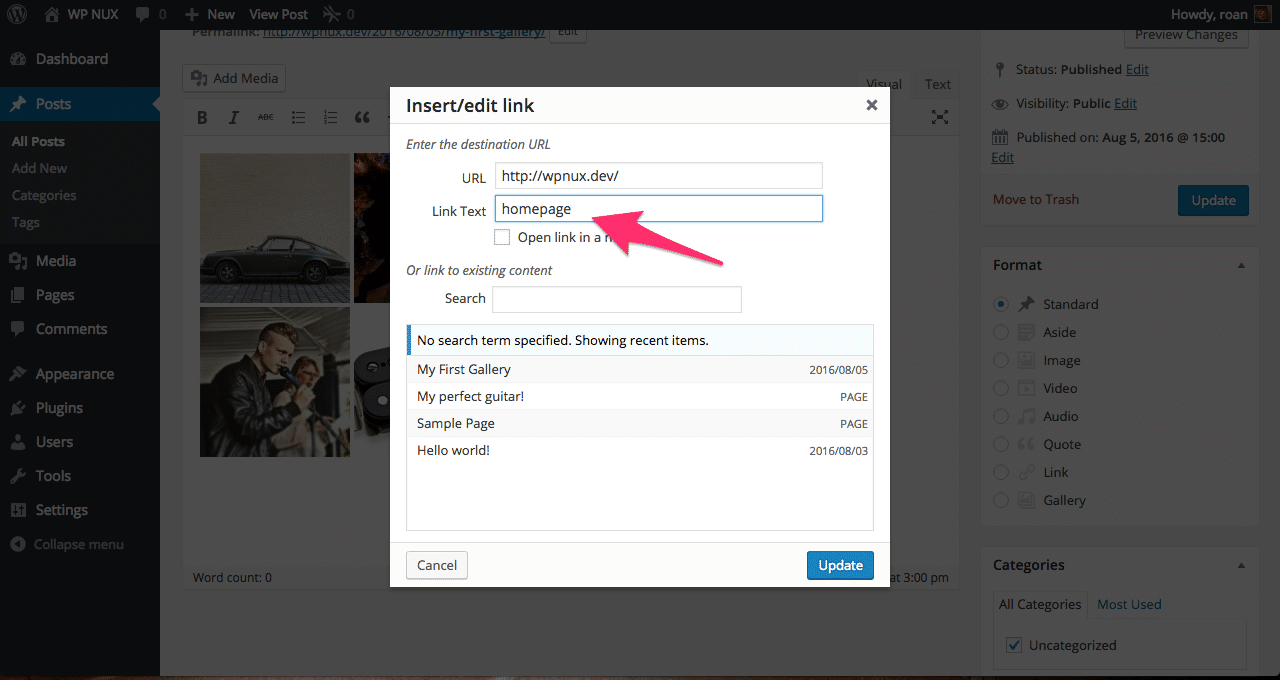Edit the Published on date

tap(1003, 157)
